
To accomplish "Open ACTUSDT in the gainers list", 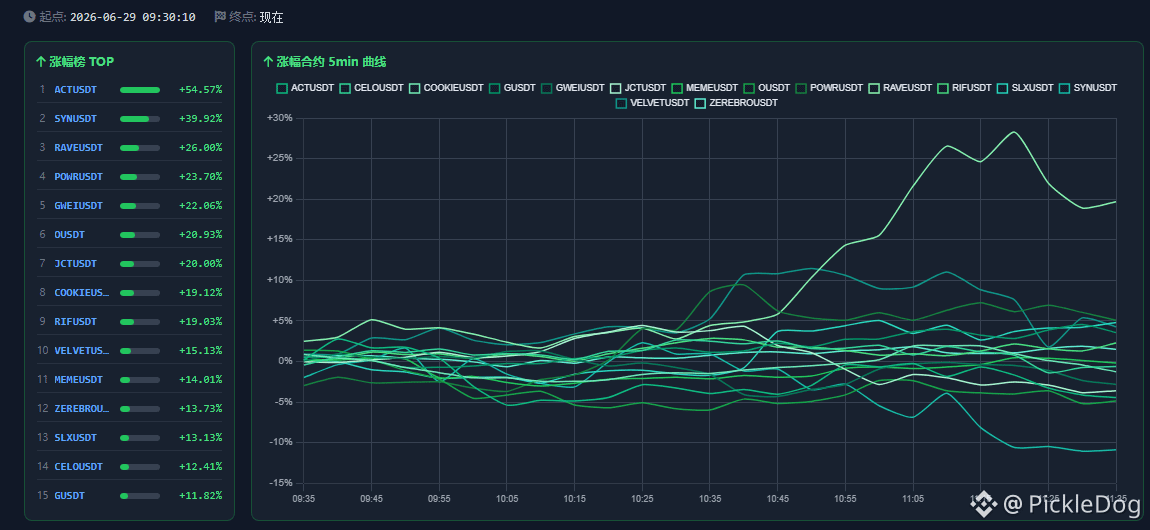I will point(76,89).
